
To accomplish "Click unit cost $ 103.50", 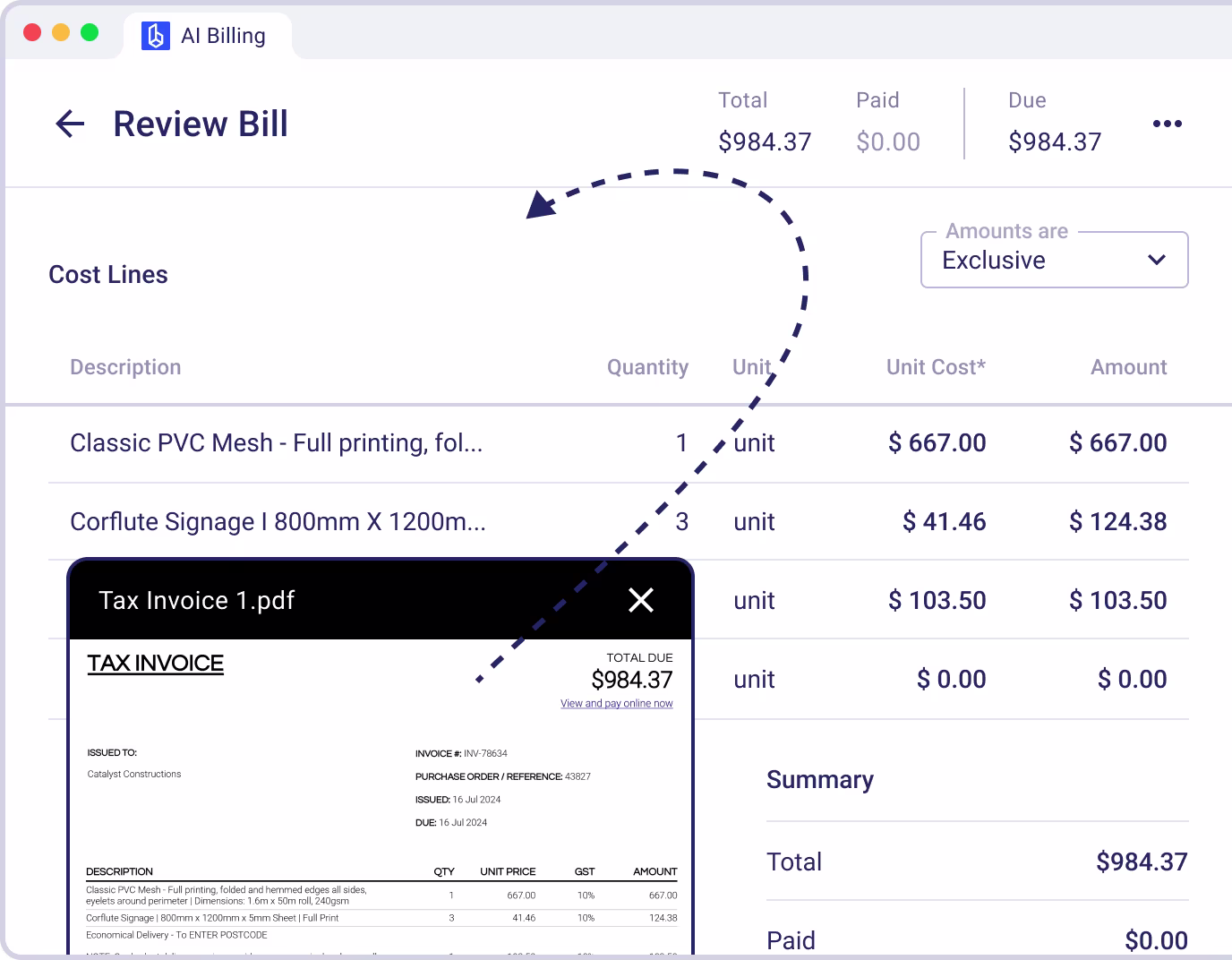I will 937,601.
